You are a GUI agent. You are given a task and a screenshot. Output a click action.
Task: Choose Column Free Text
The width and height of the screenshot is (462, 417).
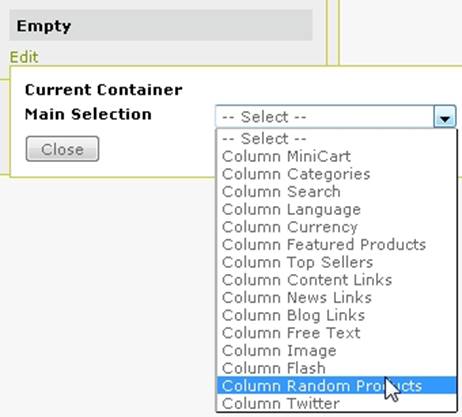click(336, 333)
